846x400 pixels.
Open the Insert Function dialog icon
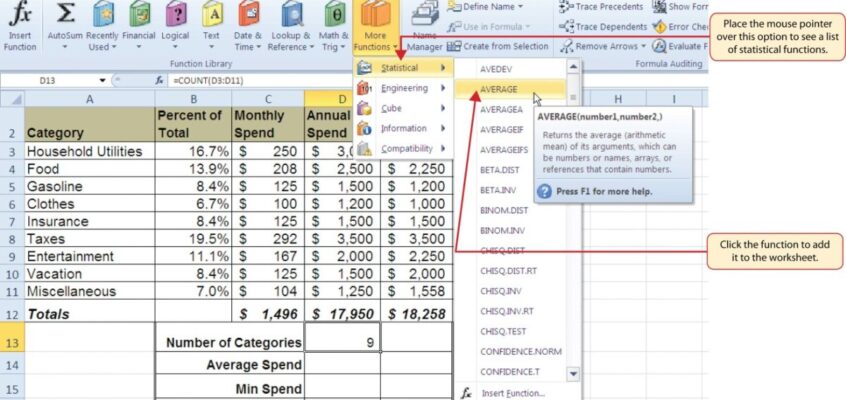coord(19,13)
